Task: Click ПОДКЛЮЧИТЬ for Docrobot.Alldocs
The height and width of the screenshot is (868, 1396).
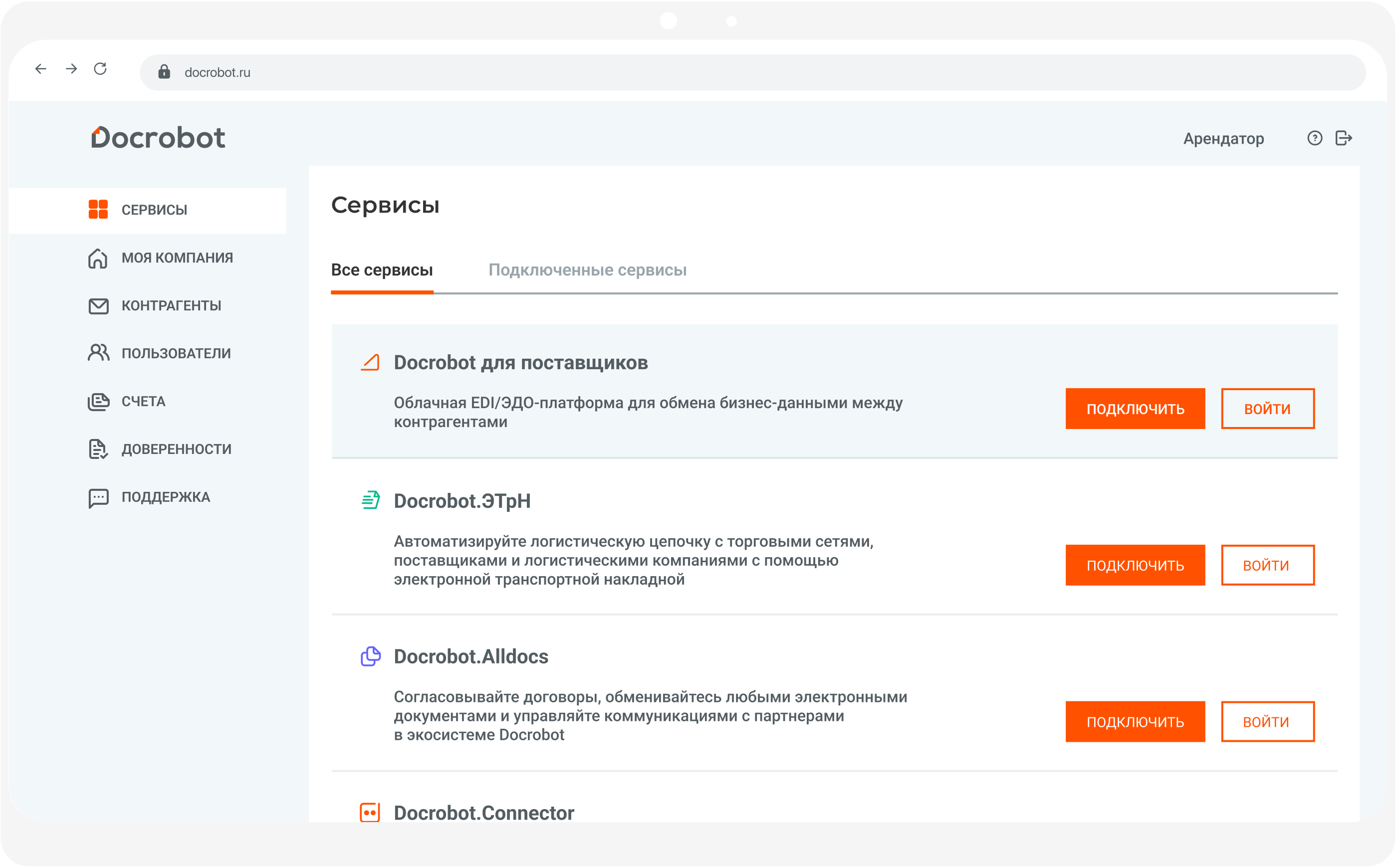Action: click(x=1135, y=722)
